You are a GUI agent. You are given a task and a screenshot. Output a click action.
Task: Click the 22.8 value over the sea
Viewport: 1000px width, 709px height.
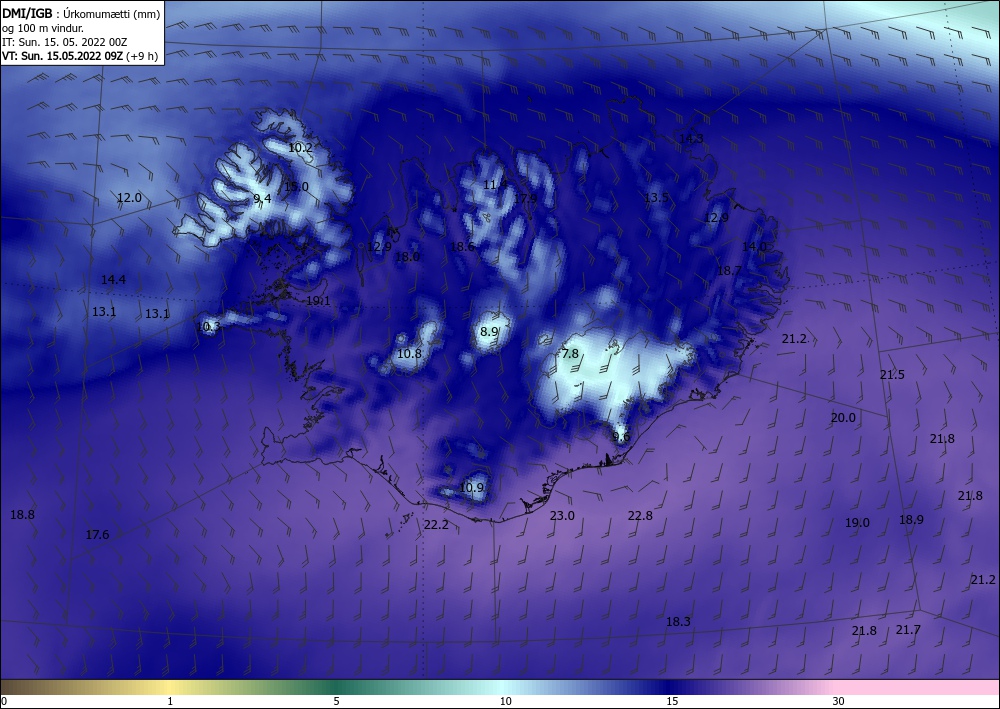640,515
